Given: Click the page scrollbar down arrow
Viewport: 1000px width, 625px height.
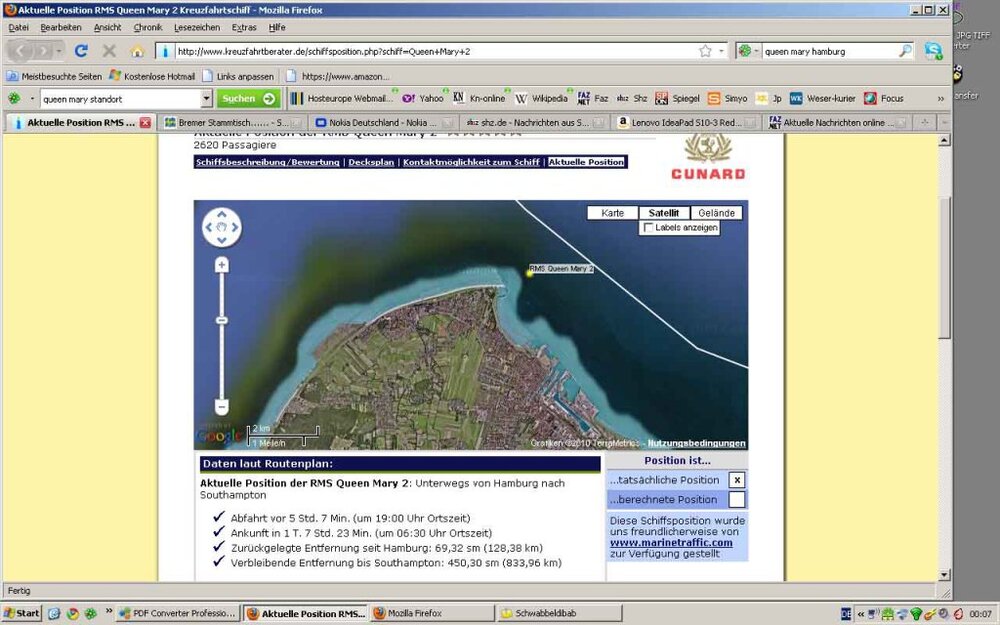Looking at the screenshot, I should click(x=945, y=575).
